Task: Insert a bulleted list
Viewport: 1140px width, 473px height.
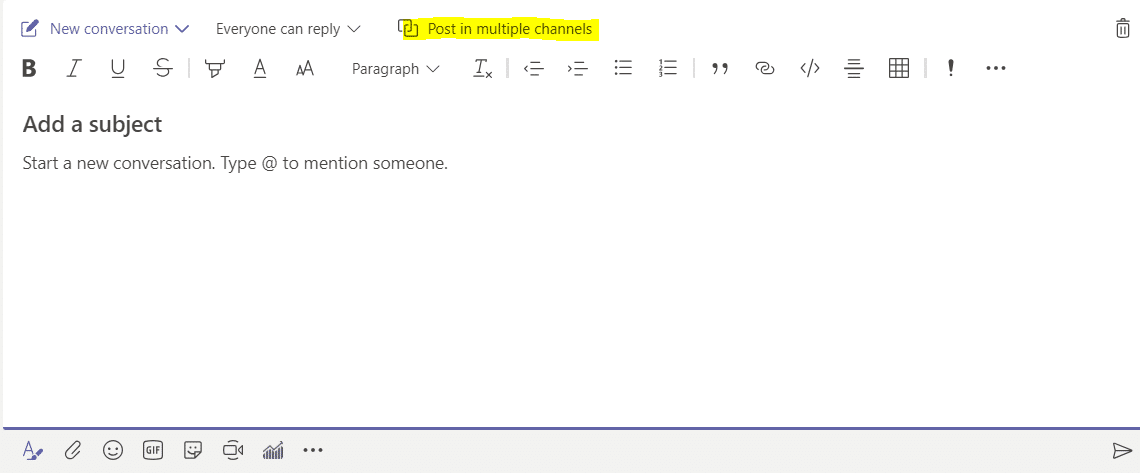Action: pyautogui.click(x=623, y=68)
